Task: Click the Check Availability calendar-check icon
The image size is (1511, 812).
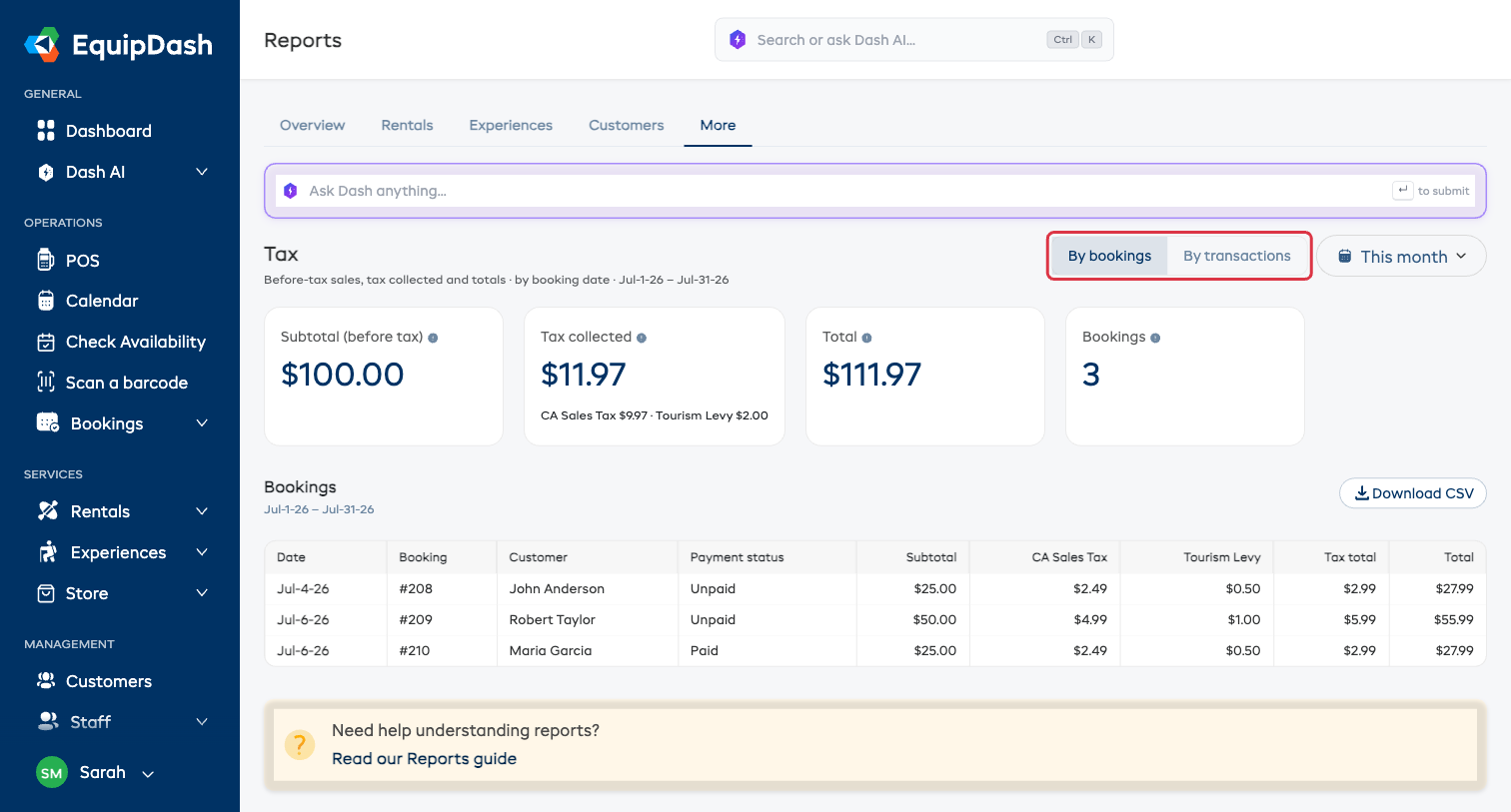Action: coord(46,342)
